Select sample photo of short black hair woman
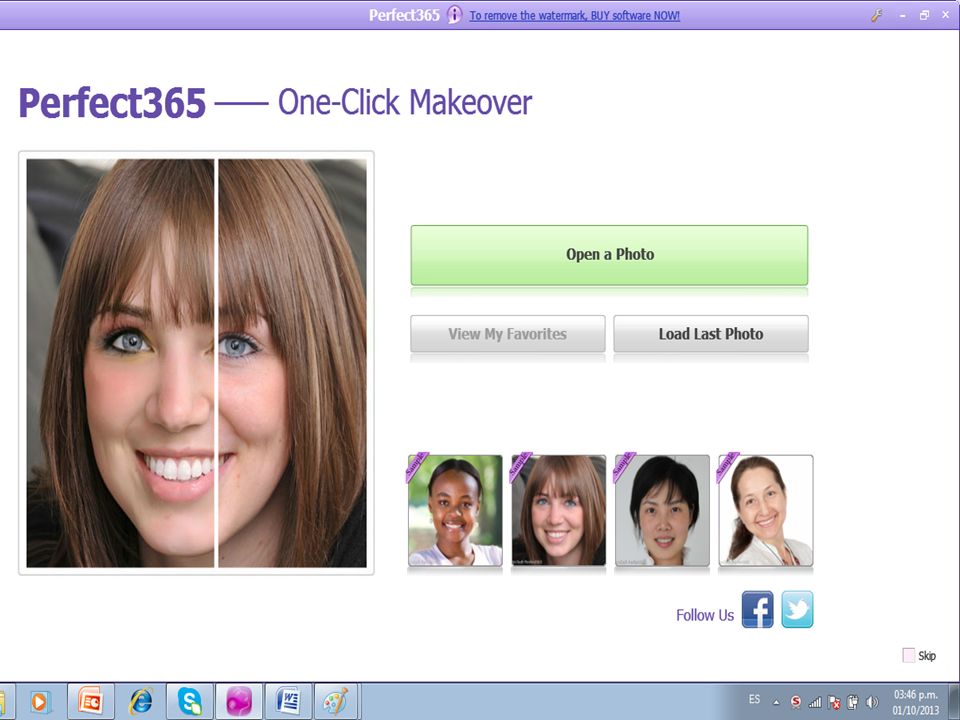This screenshot has height=720, width=960. (x=662, y=510)
